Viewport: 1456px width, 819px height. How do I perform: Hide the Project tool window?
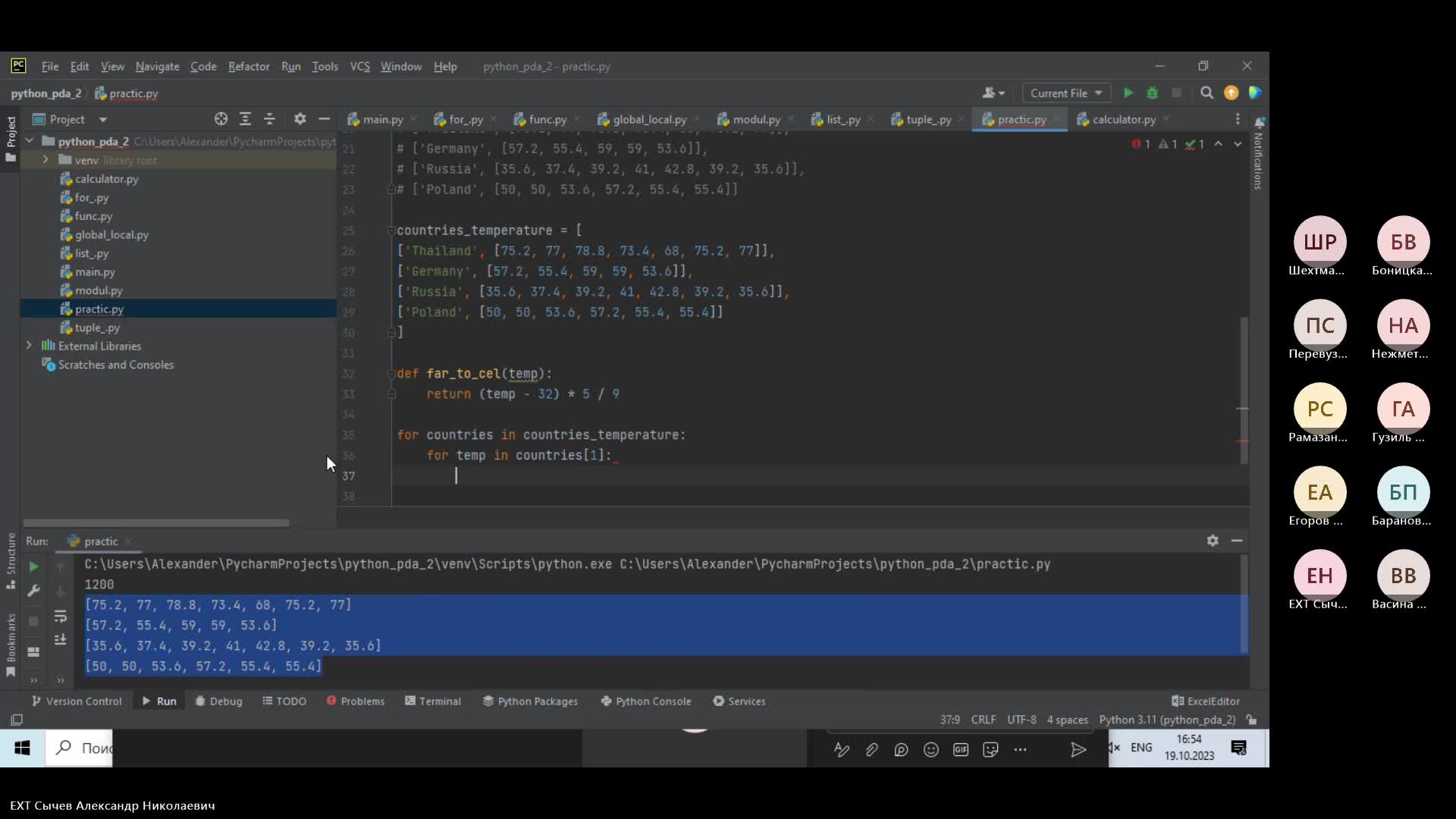click(324, 119)
